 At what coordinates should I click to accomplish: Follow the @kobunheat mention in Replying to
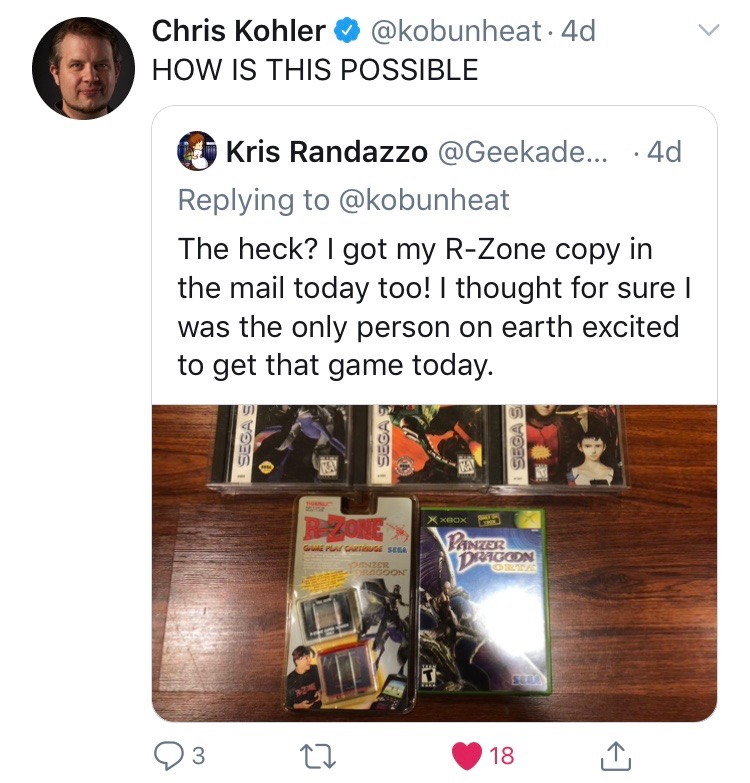pos(424,200)
